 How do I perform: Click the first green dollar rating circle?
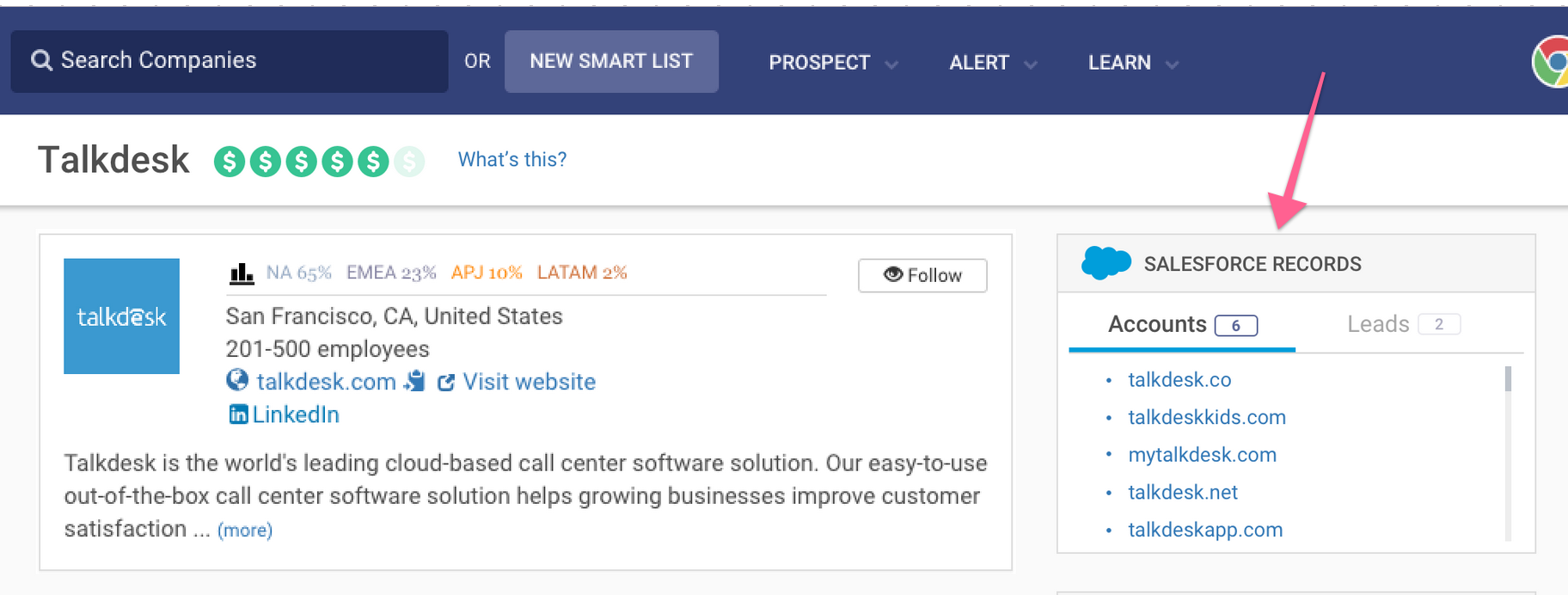tap(230, 161)
